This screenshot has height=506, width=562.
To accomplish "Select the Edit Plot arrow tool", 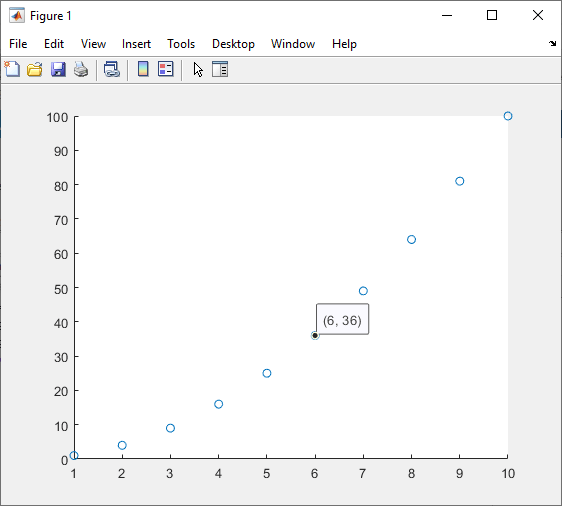I will click(x=198, y=69).
